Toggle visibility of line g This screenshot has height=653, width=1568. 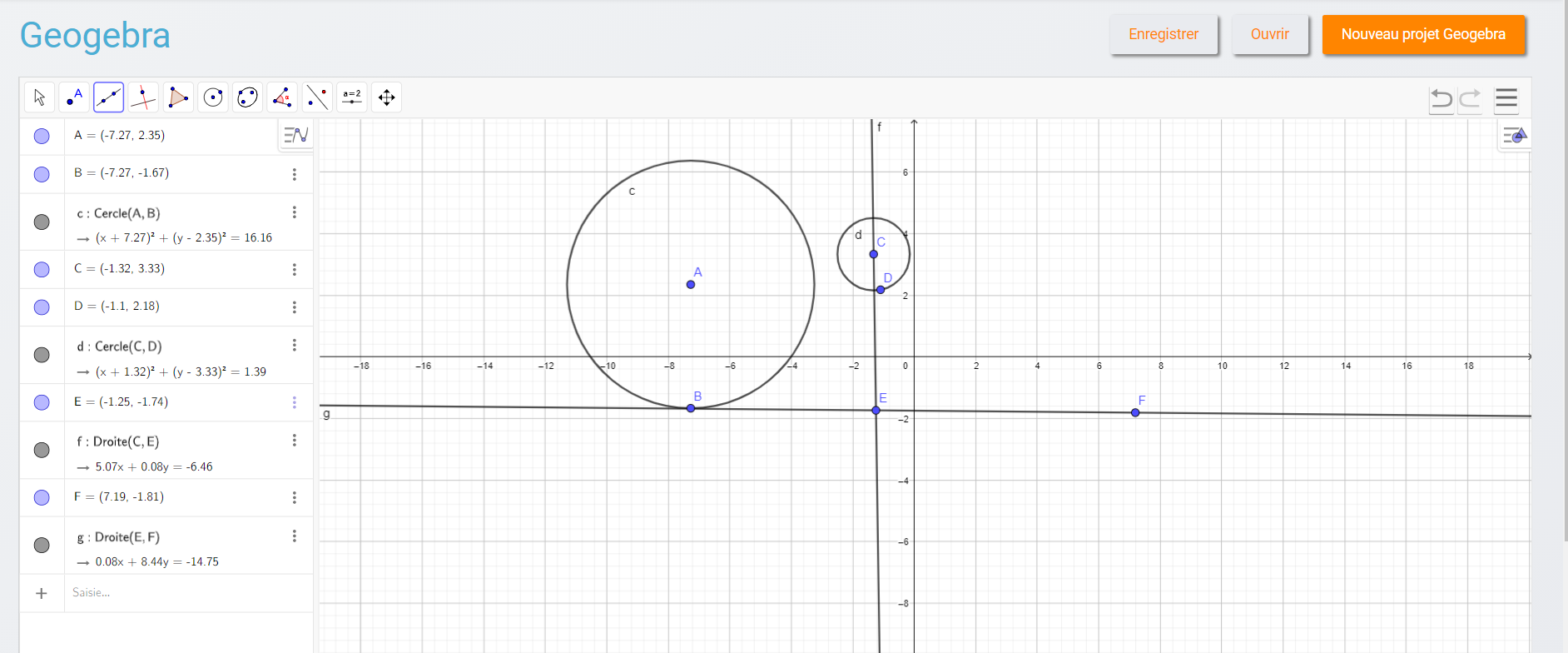(x=42, y=545)
